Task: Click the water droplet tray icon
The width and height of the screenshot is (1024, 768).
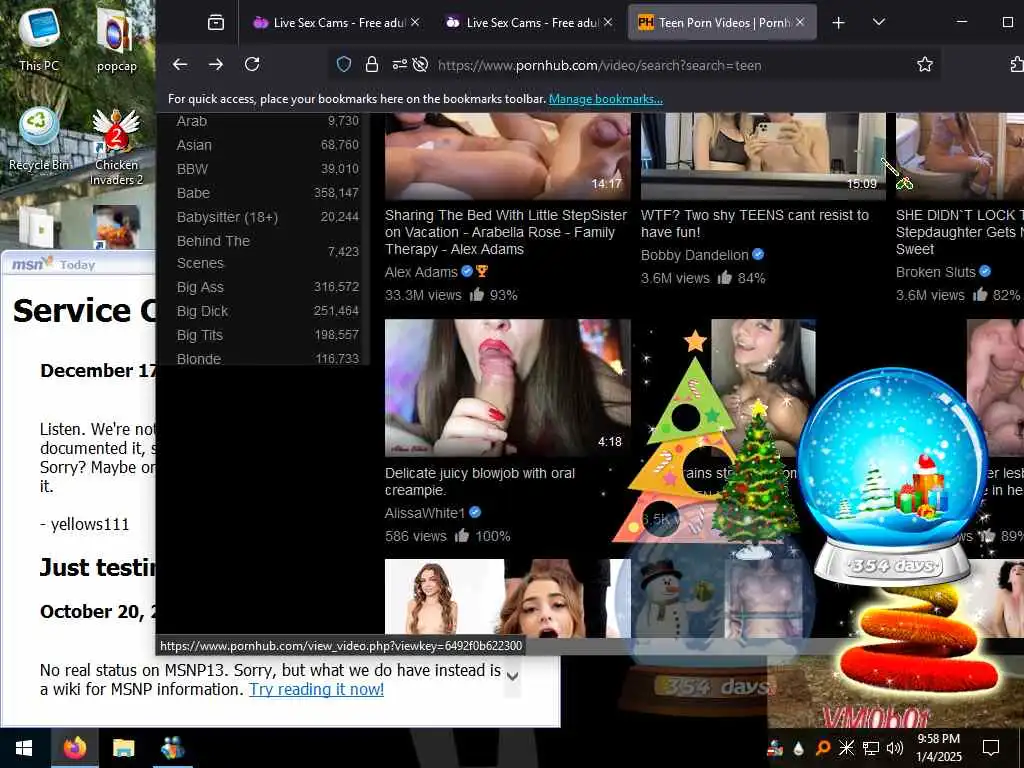Action: coord(798,748)
